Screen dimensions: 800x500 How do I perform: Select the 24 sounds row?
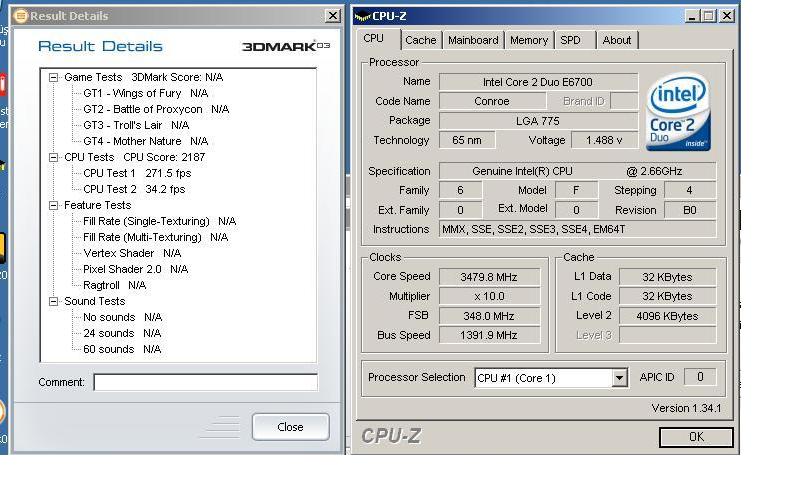tap(122, 333)
